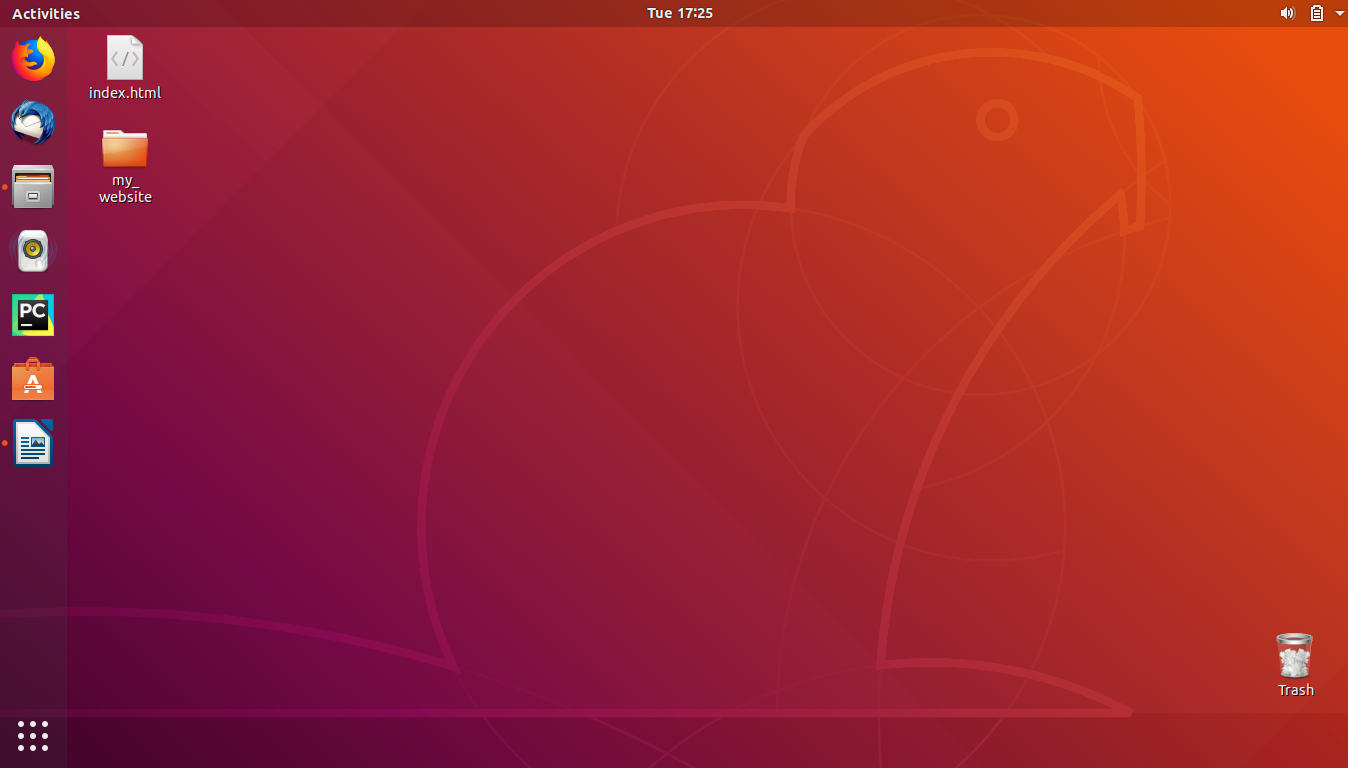Viewport: 1348px width, 768px height.
Task: Open the system menu dropdown arrow
Action: click(x=1339, y=13)
